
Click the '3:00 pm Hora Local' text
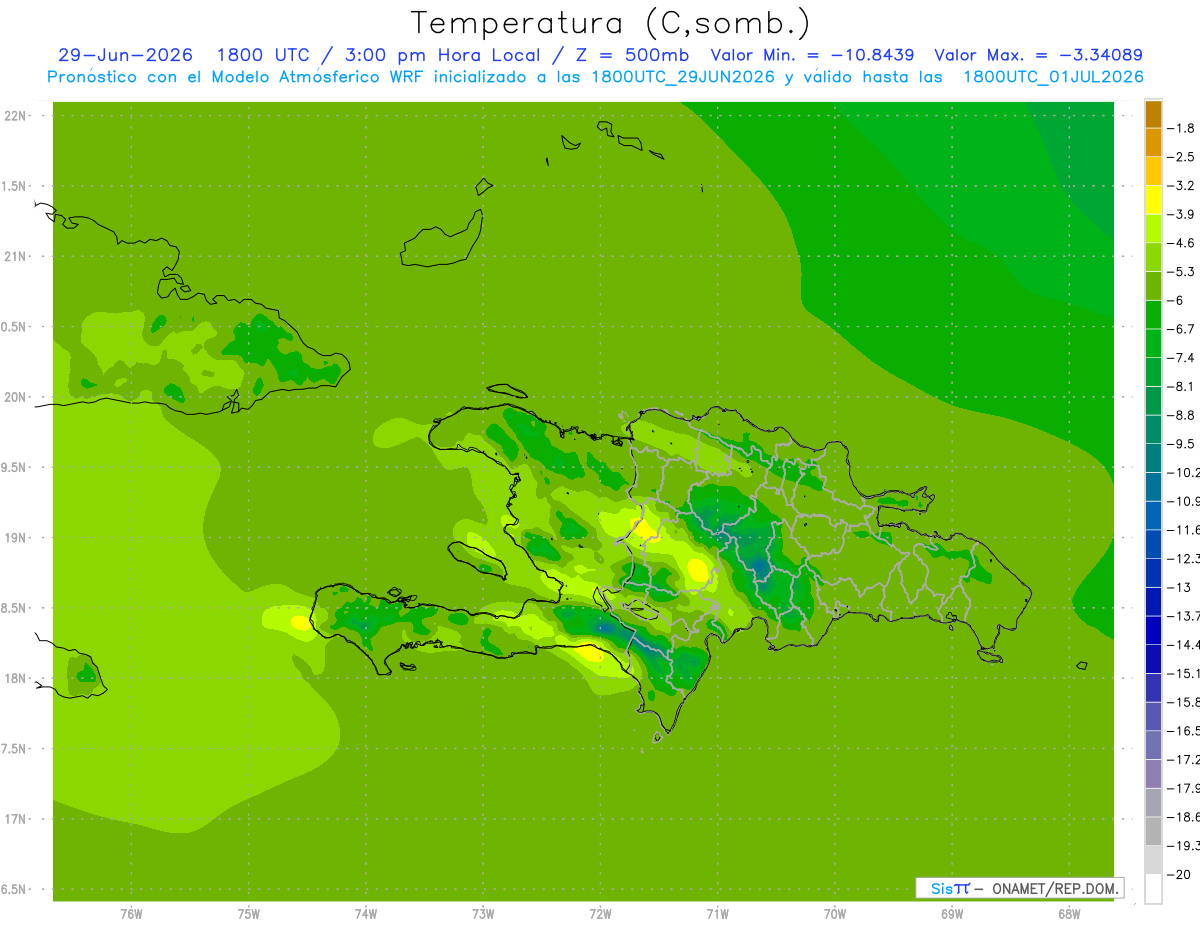click(442, 55)
